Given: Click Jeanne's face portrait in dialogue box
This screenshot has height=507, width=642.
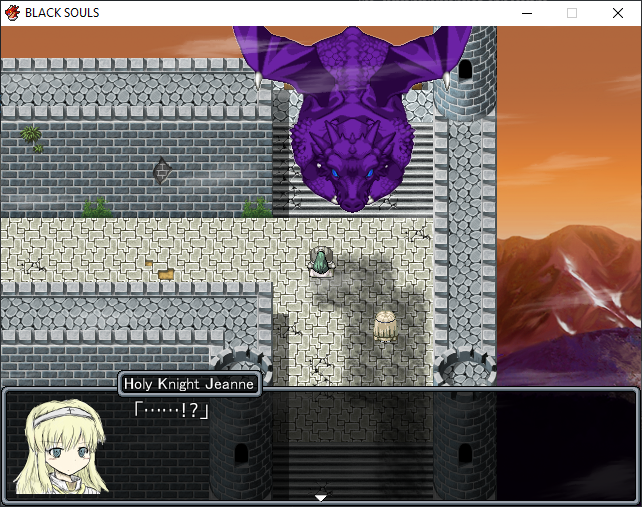Looking at the screenshot, I should pyautogui.click(x=61, y=446).
